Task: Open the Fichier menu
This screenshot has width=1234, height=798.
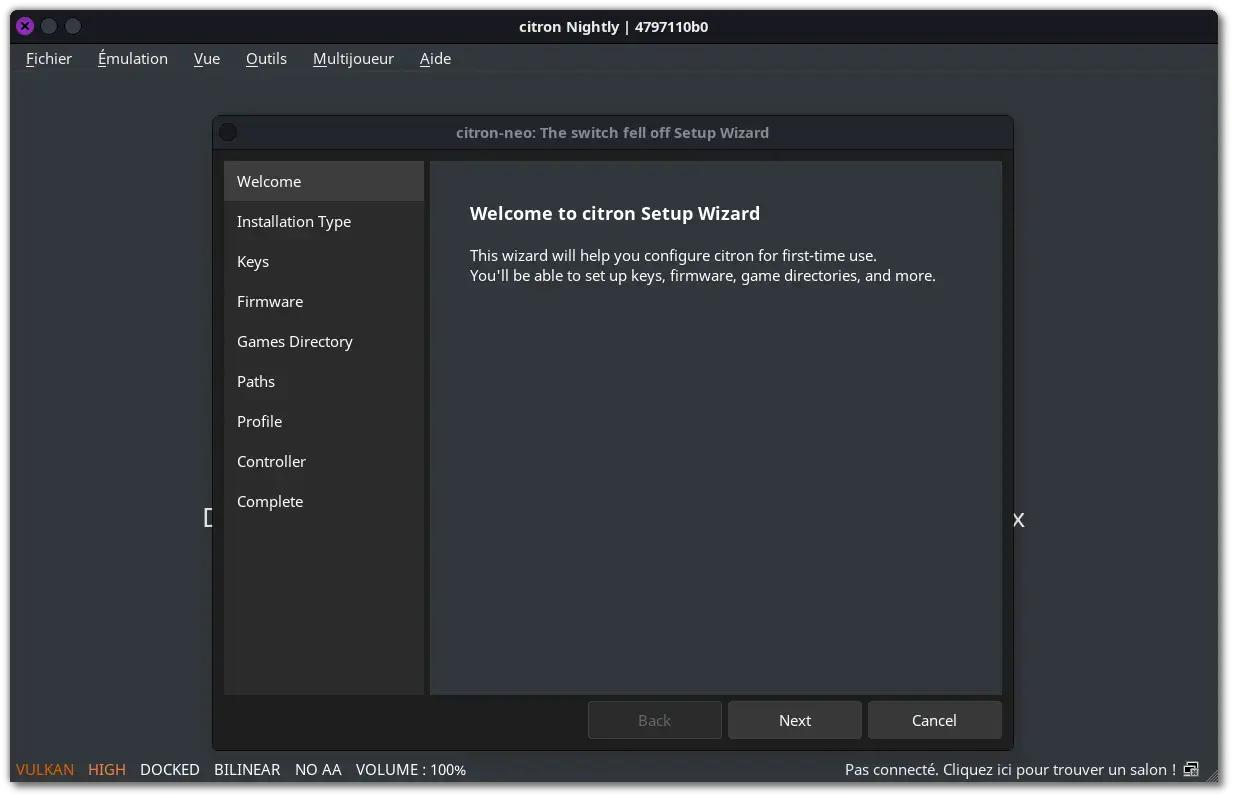Action: click(49, 58)
